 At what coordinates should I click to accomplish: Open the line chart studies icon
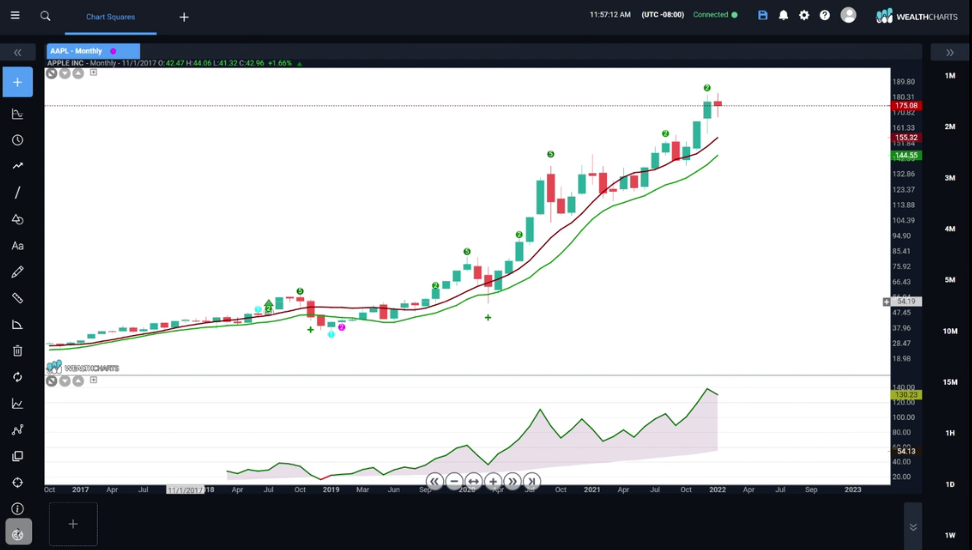17,404
